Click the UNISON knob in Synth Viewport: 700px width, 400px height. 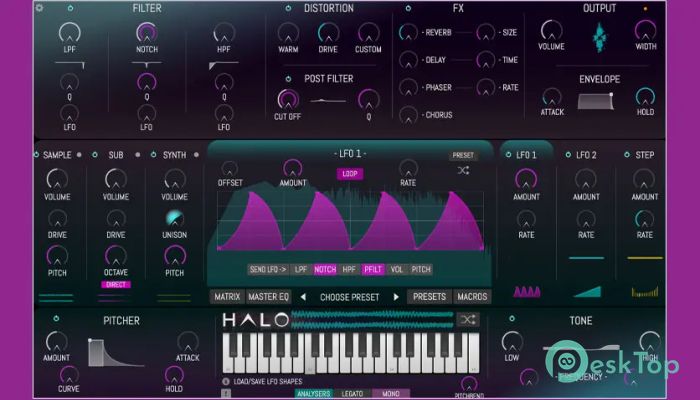tap(175, 218)
